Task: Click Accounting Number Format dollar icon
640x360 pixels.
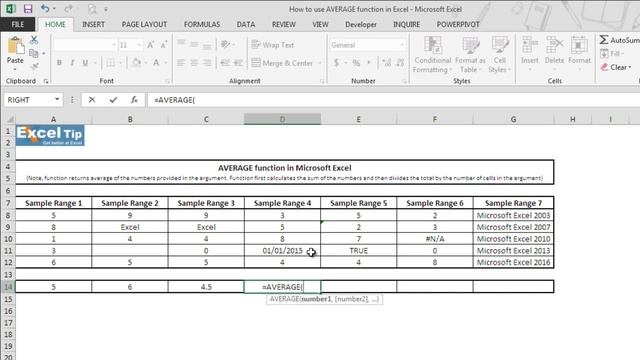Action: pos(336,63)
